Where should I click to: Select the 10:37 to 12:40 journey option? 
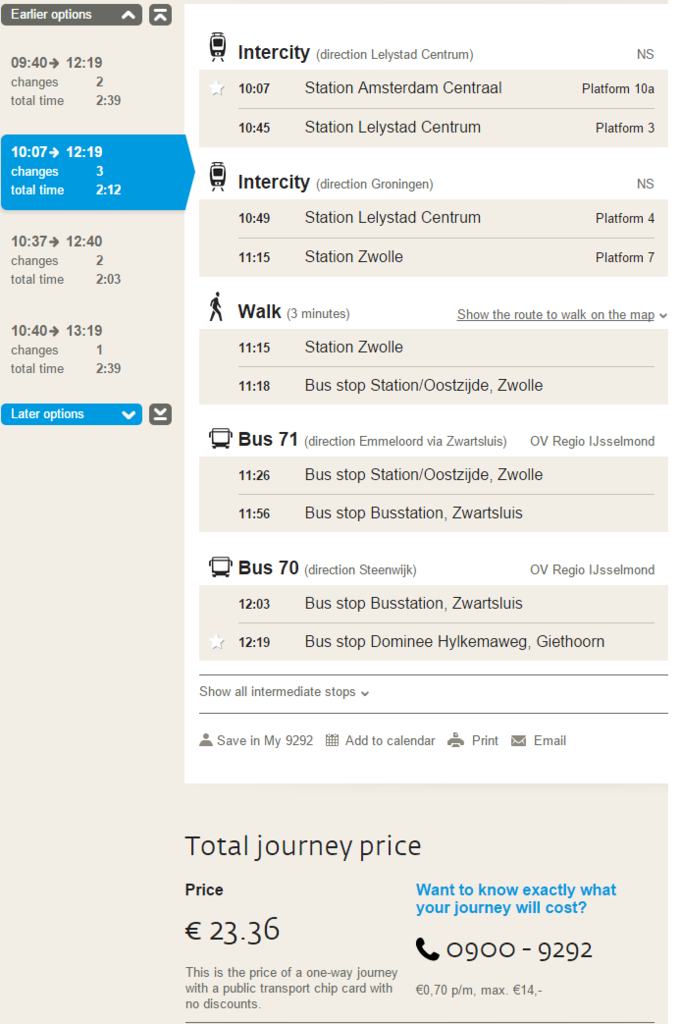[x=90, y=260]
